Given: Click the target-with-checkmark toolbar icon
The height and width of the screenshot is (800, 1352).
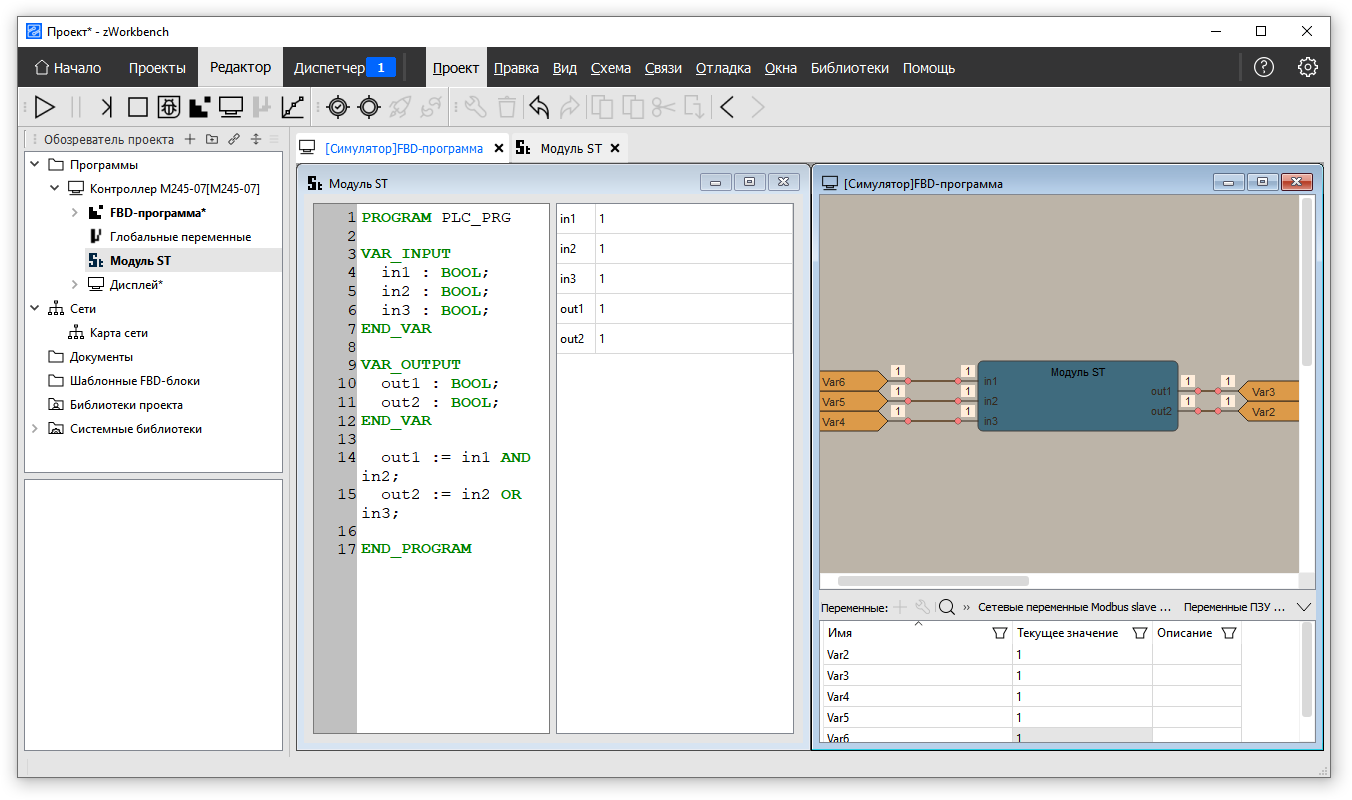Looking at the screenshot, I should [338, 107].
